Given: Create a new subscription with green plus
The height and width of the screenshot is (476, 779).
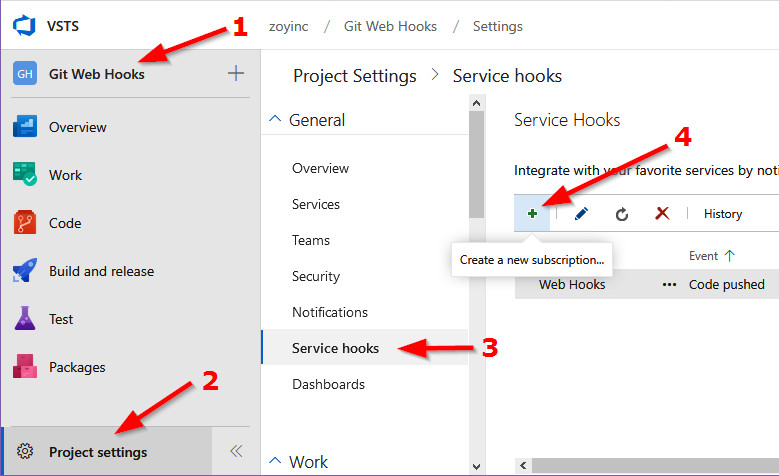Looking at the screenshot, I should tap(532, 214).
